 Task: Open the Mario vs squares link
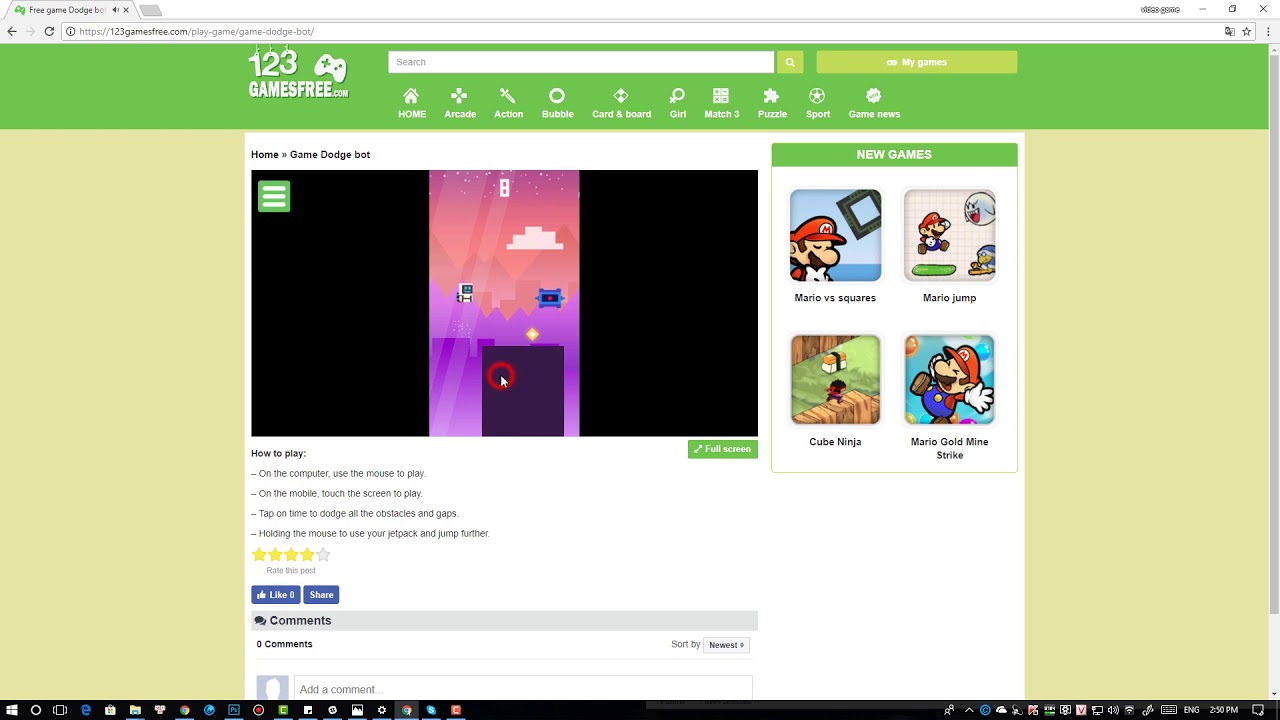835,298
